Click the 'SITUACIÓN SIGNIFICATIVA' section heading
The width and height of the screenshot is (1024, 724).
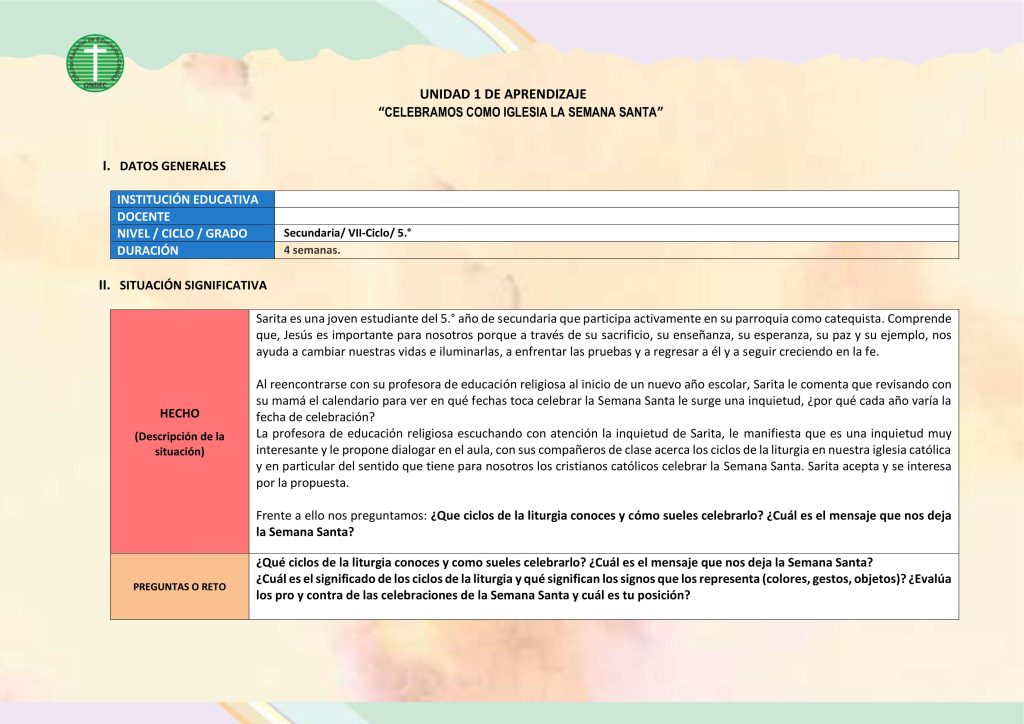tap(193, 285)
